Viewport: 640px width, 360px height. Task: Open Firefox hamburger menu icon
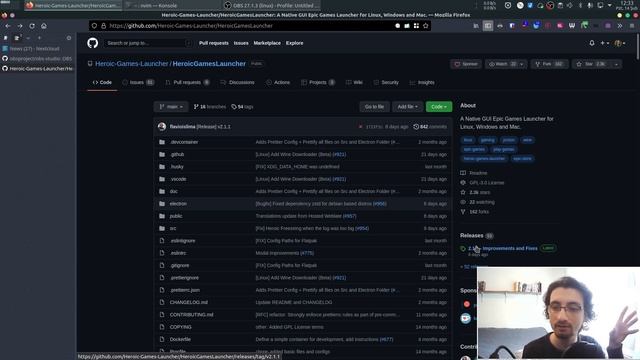(632, 26)
